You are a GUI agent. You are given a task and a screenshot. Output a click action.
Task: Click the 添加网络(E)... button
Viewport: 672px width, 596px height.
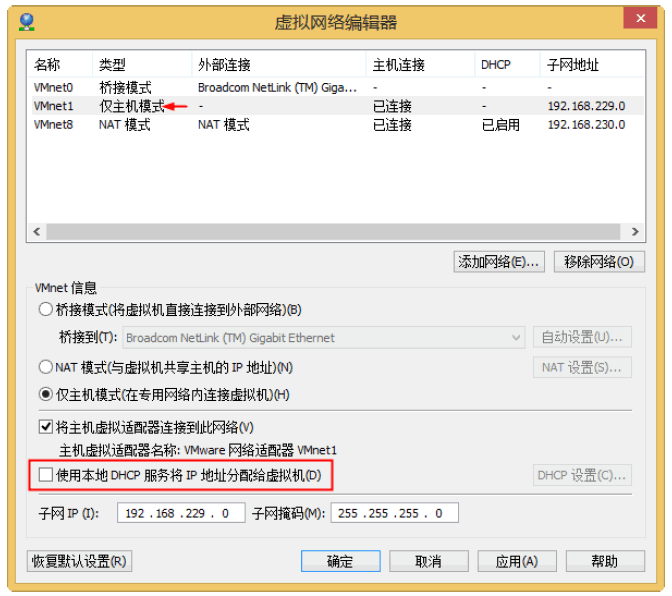(499, 261)
